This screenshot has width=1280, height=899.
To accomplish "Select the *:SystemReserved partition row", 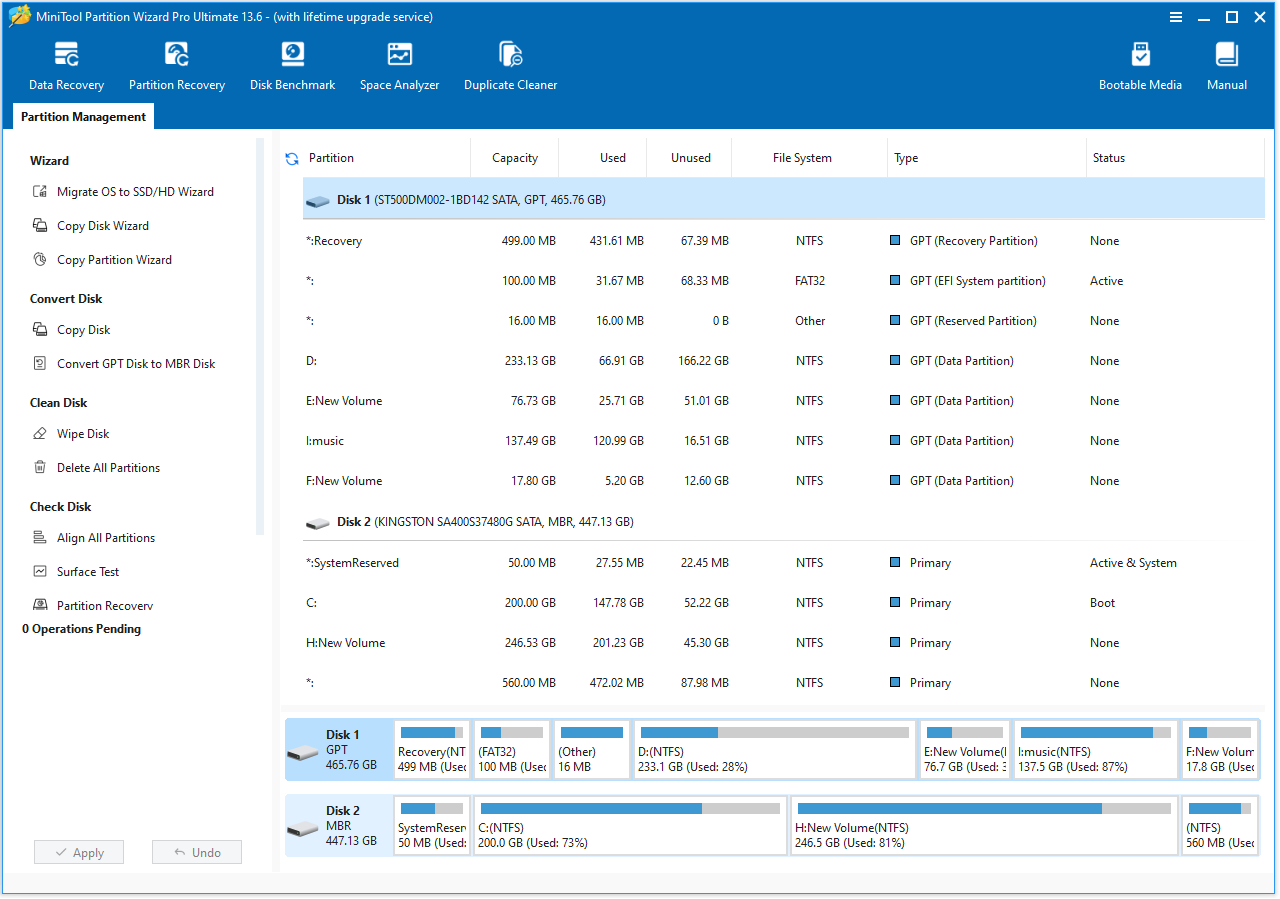I will tap(784, 563).
